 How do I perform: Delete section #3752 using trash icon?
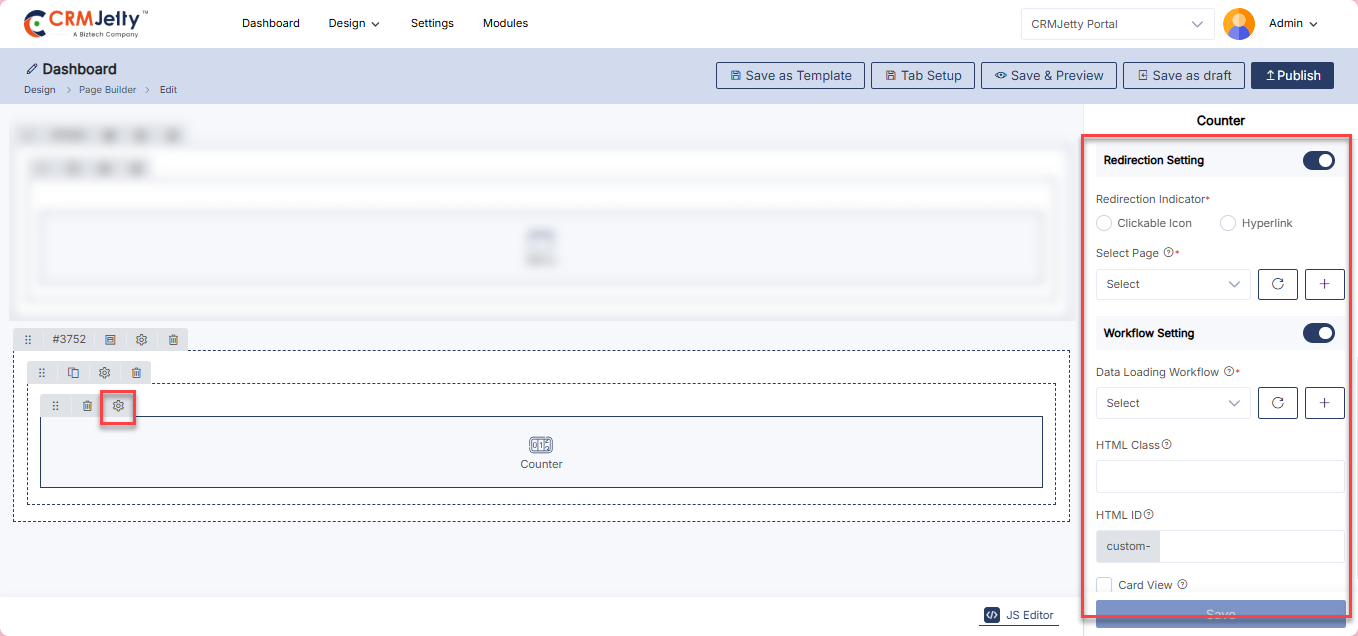(x=173, y=340)
